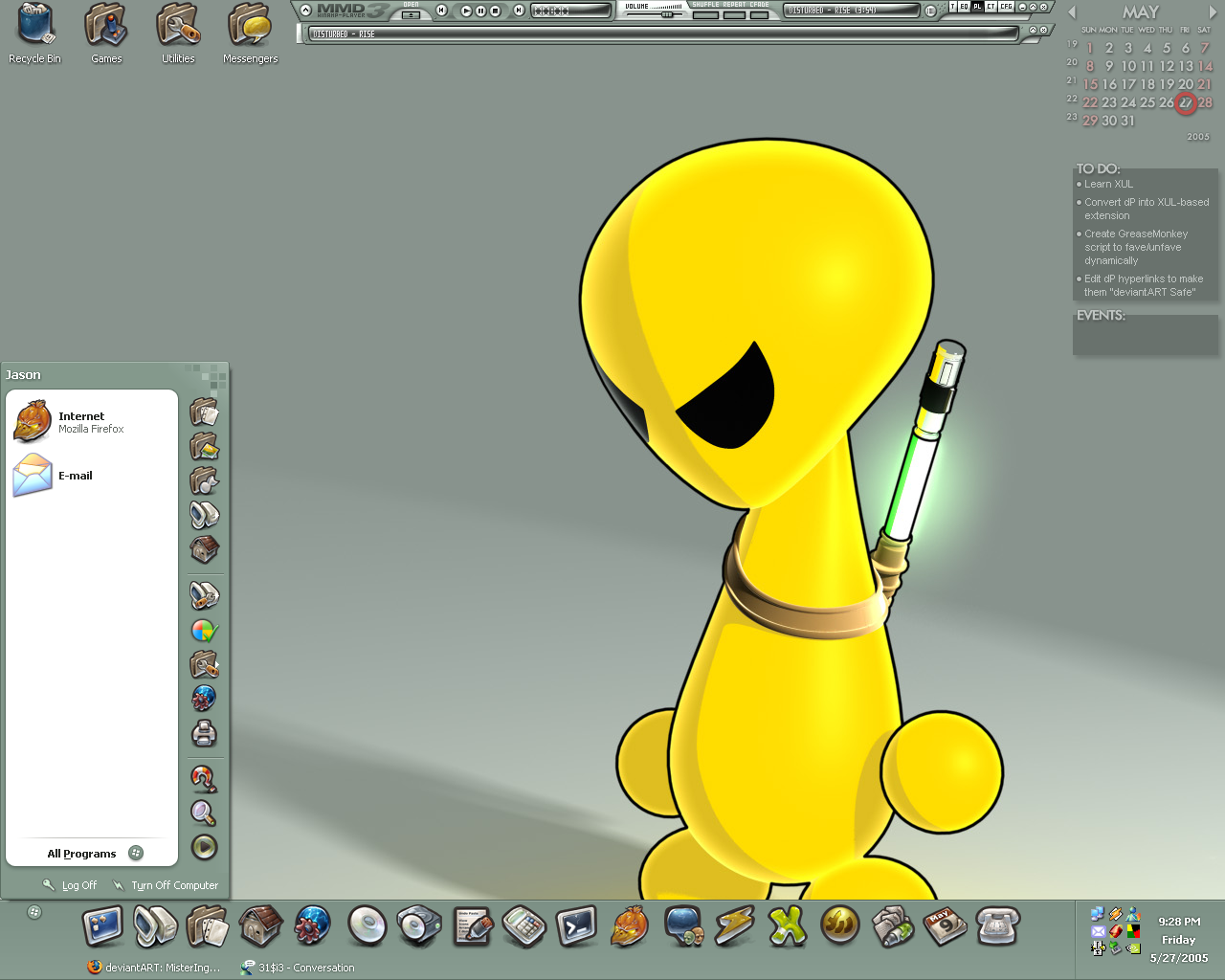1225x980 pixels.
Task: Click Log Off in the start menu
Action: point(70,885)
